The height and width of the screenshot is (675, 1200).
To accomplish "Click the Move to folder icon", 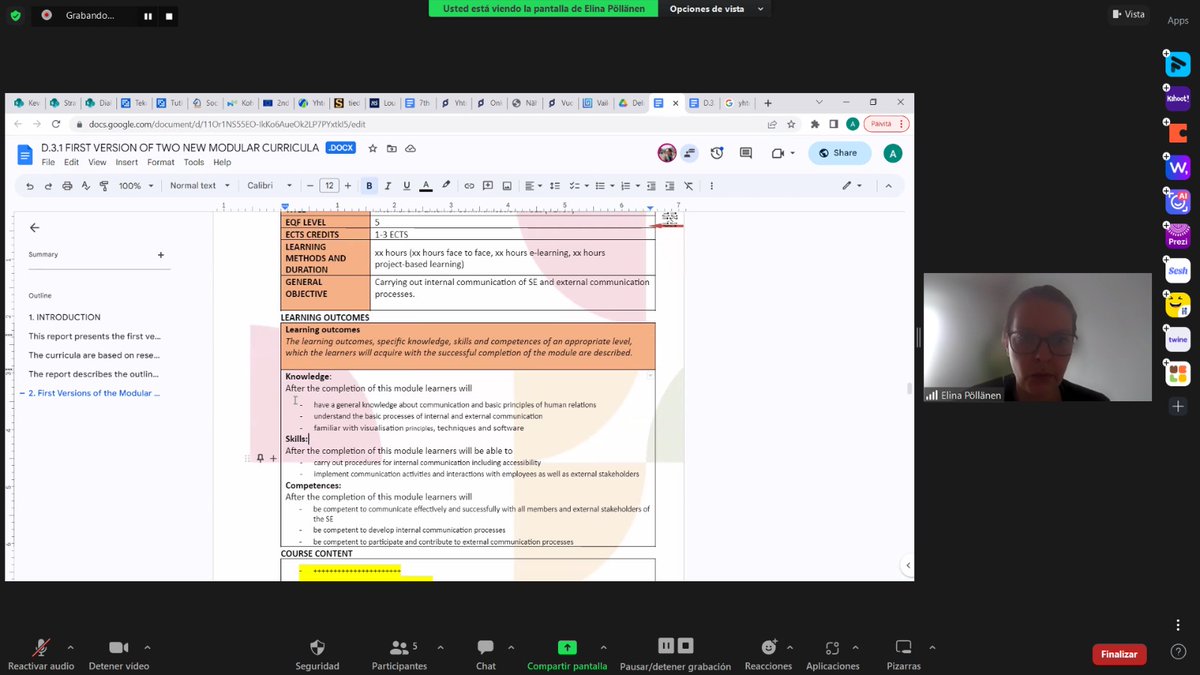I will pyautogui.click(x=392, y=148).
